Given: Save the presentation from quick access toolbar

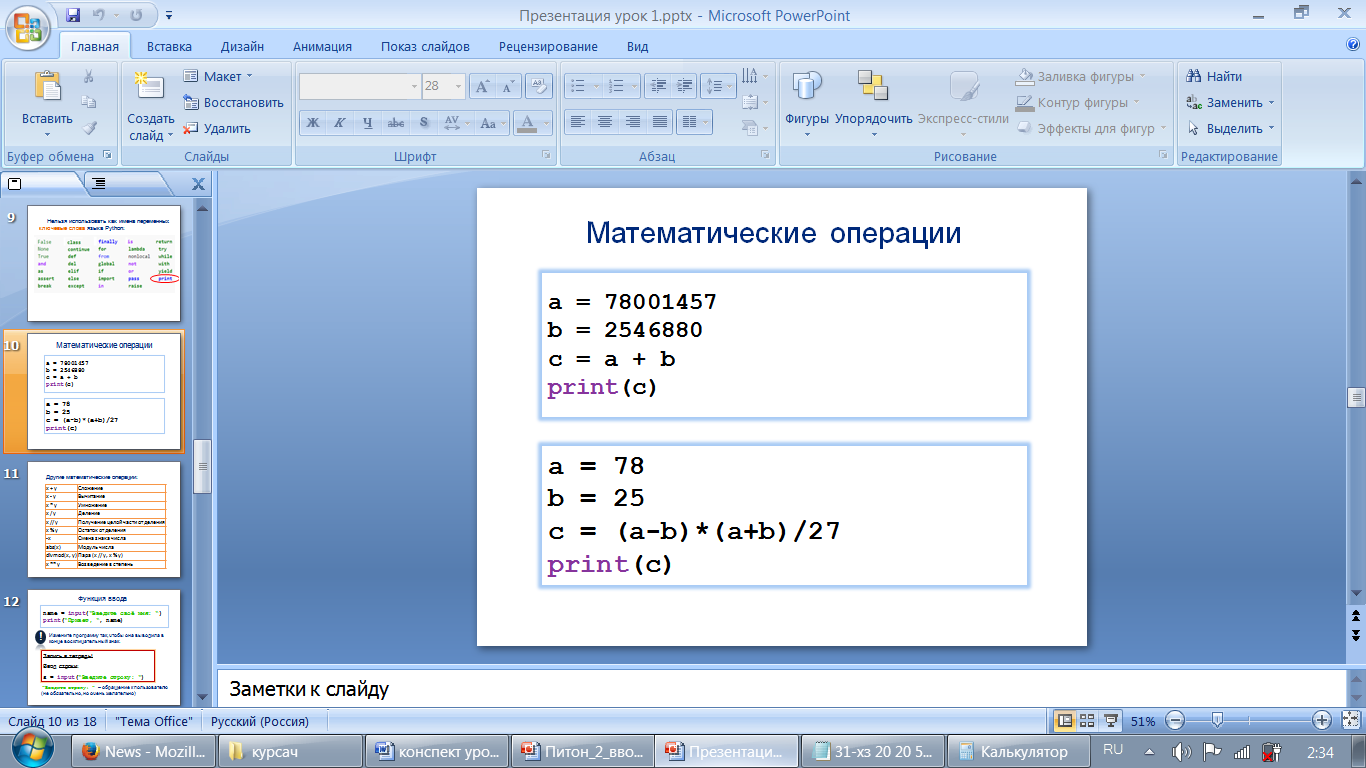Looking at the screenshot, I should point(72,15).
